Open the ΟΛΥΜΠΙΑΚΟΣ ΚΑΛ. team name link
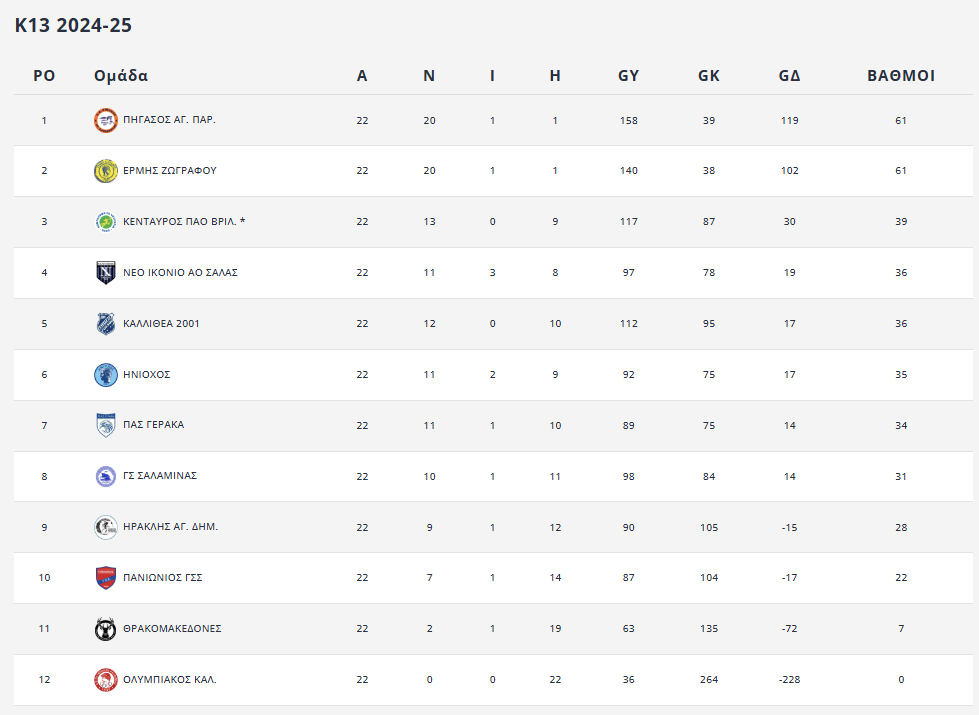Screen dimensions: 979x715 click(x=169, y=680)
